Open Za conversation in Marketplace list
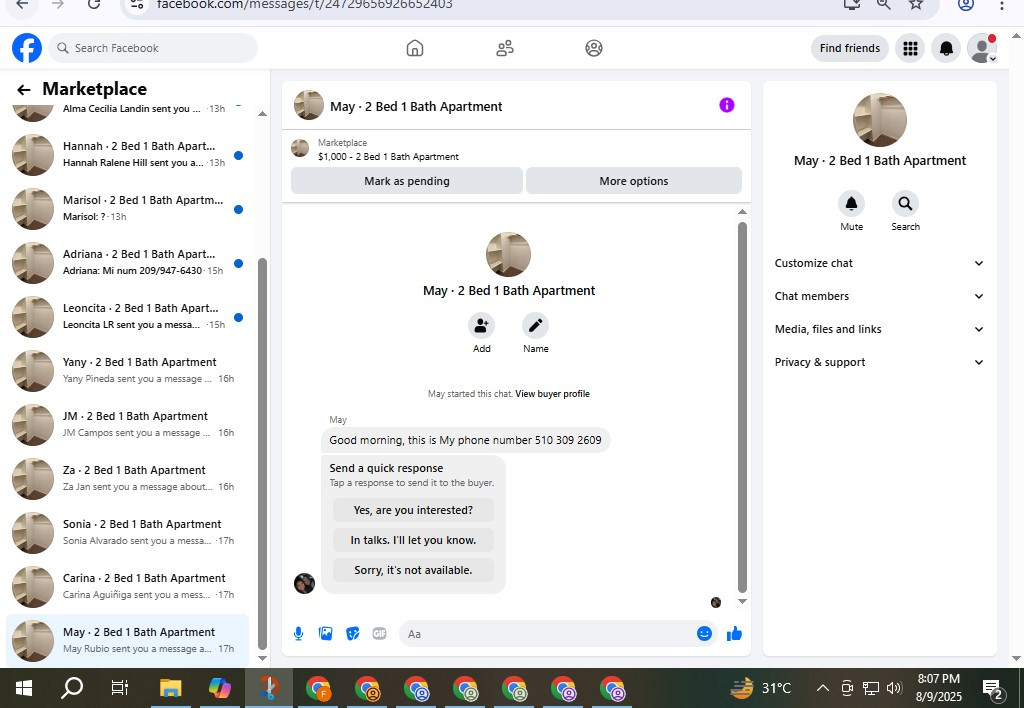This screenshot has width=1024, height=708. (127, 479)
